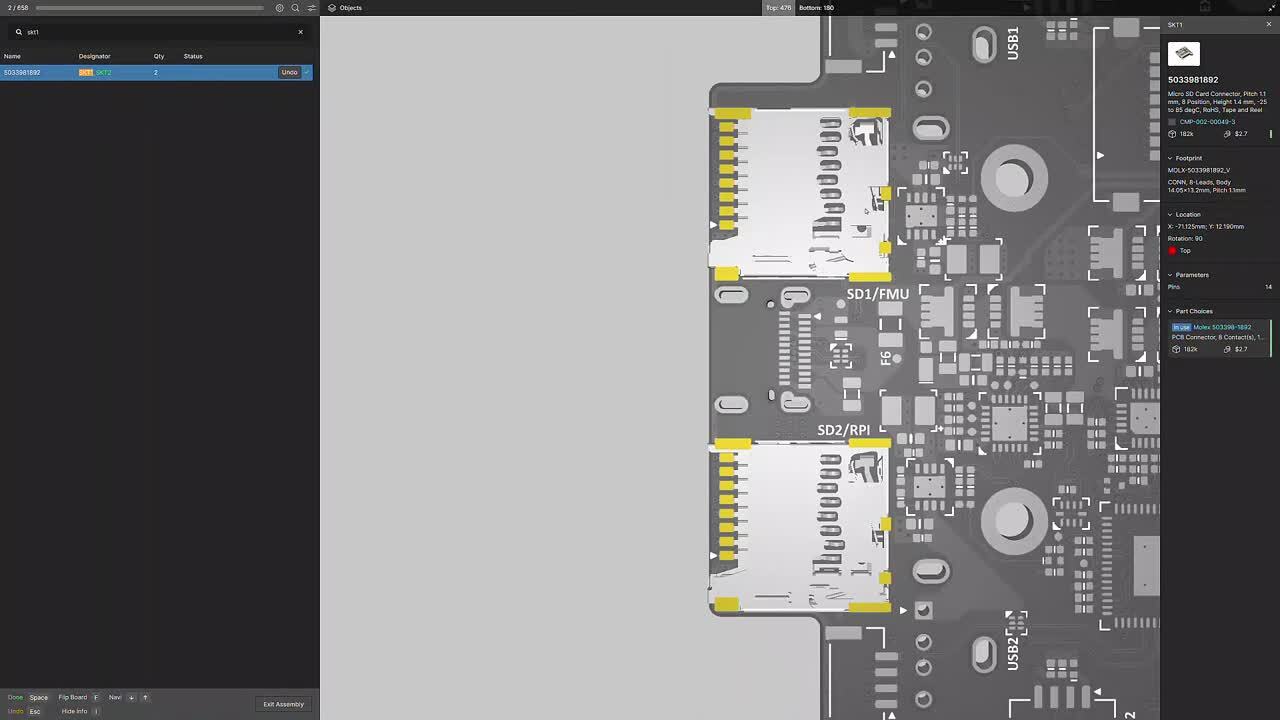Collapse the Location section
This screenshot has height=720, width=1280.
(x=1171, y=214)
